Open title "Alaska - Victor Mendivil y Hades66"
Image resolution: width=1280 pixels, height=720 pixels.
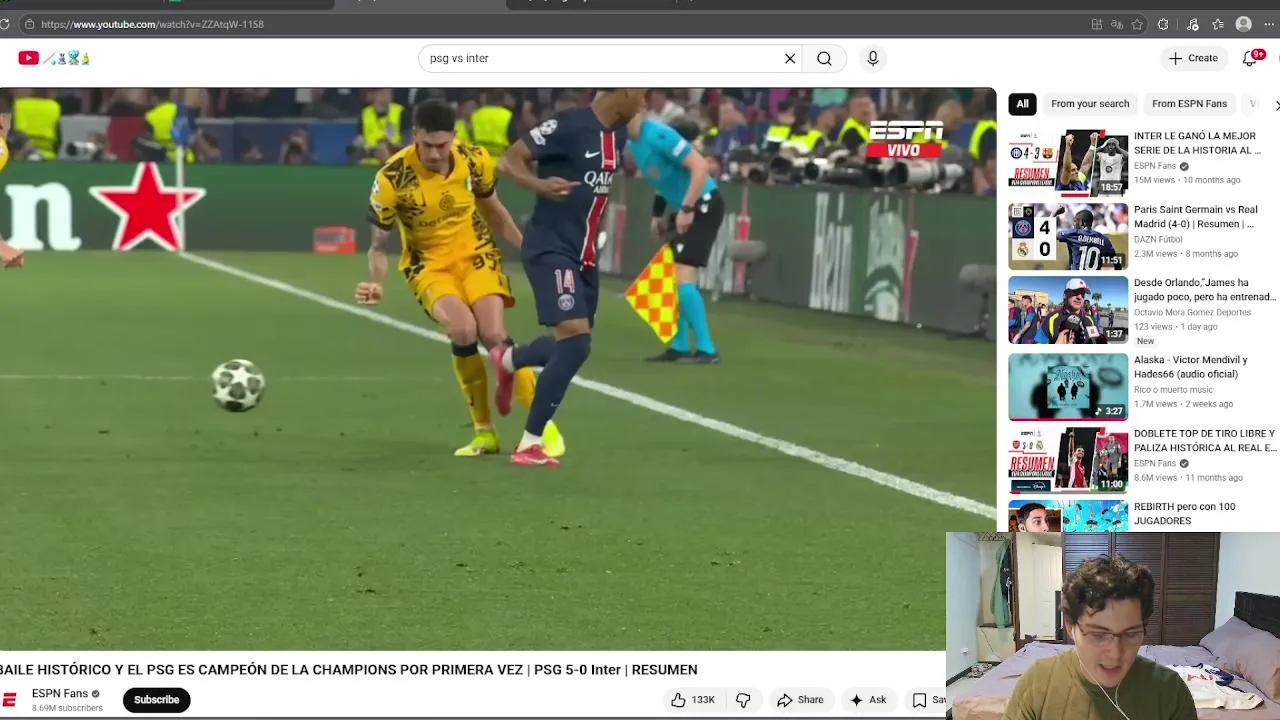pyautogui.click(x=1190, y=367)
